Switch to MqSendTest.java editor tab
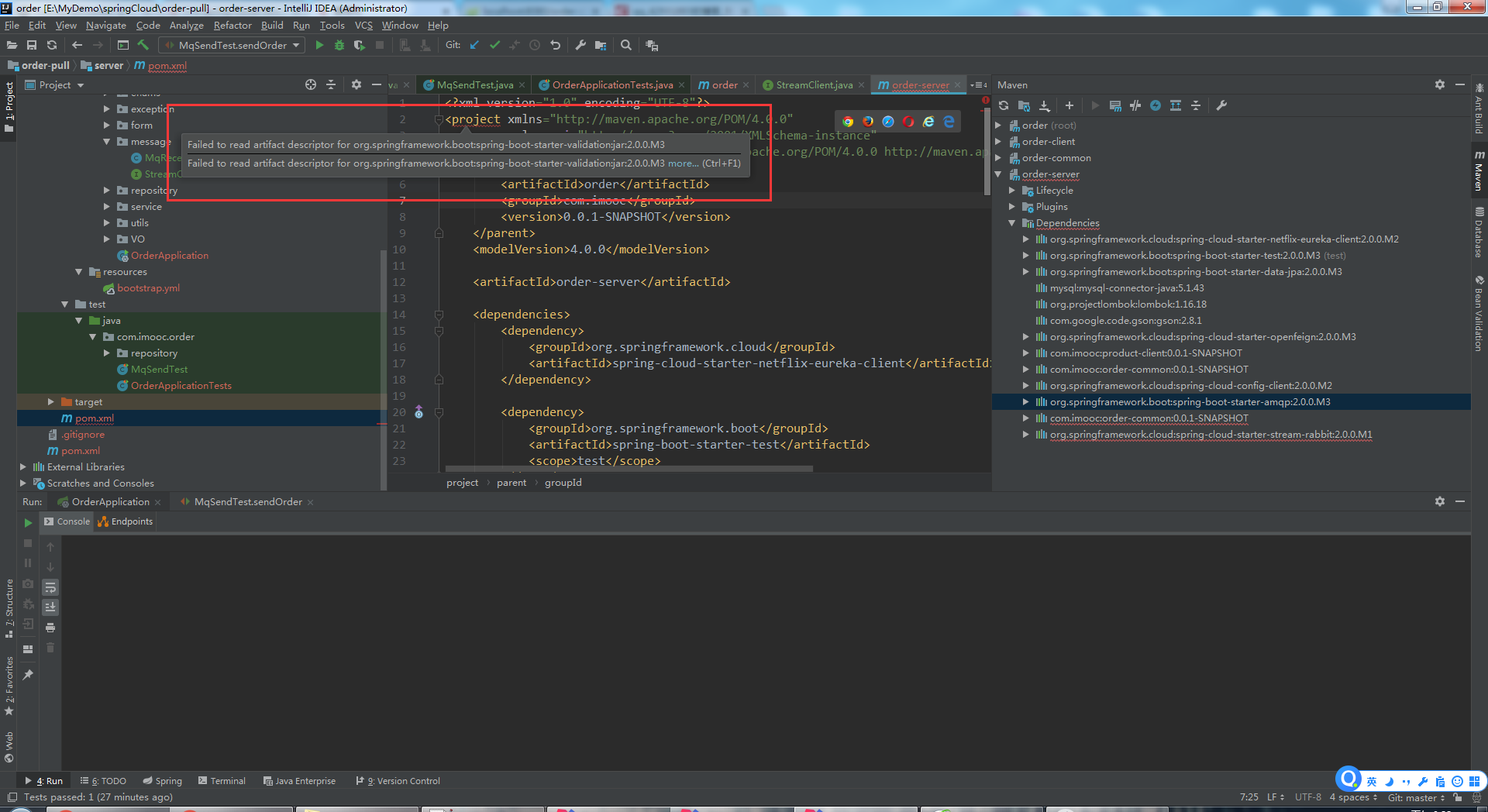Screen dimensions: 1488x812 click(474, 85)
